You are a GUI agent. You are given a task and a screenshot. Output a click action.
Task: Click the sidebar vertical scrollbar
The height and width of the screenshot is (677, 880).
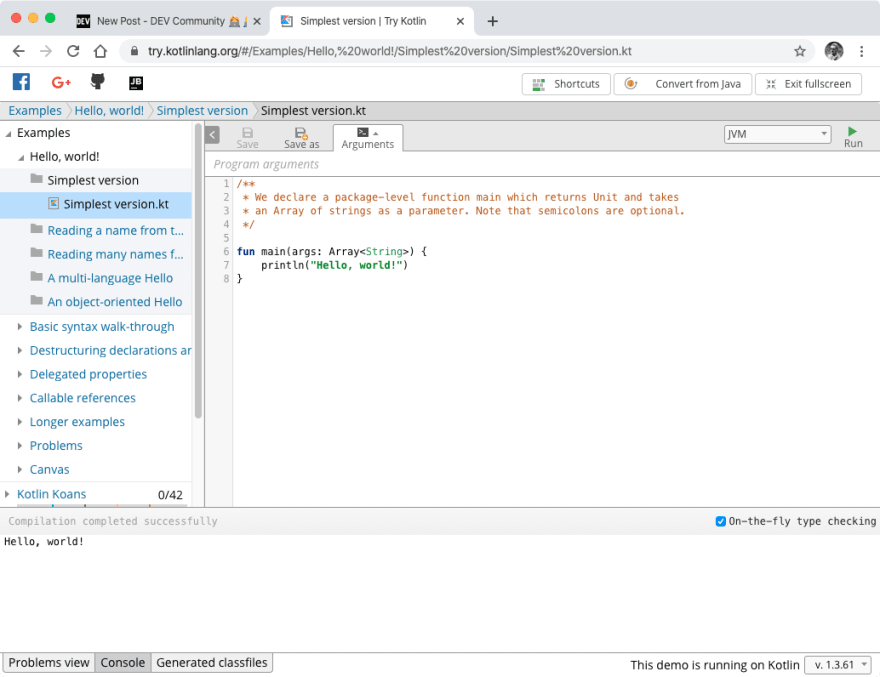[198, 271]
